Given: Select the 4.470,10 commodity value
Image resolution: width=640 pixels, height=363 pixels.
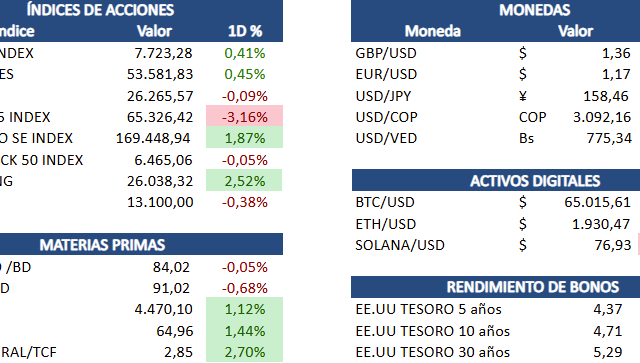Looking at the screenshot, I should (x=163, y=309).
